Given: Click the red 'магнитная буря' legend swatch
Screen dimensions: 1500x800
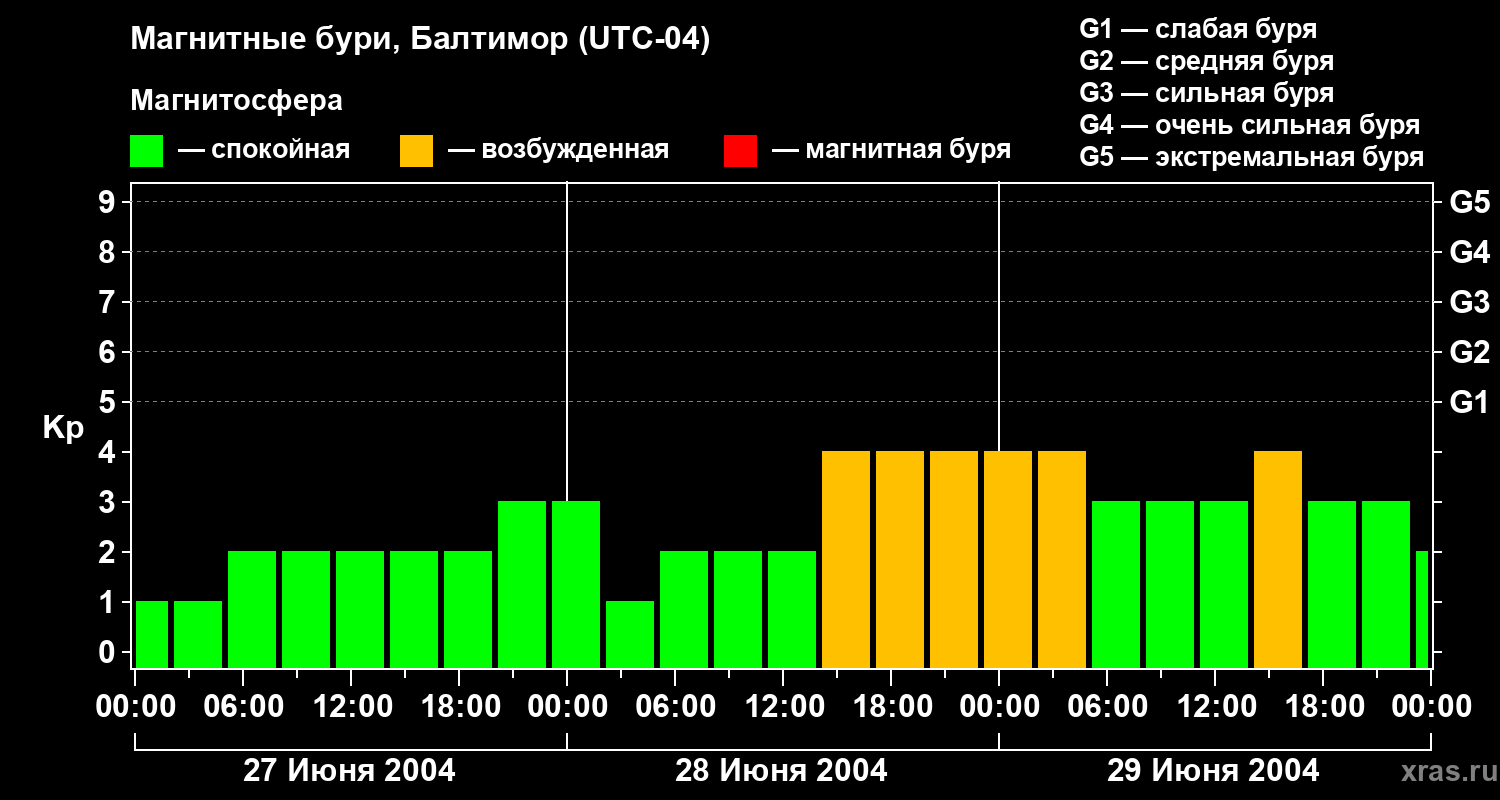Looking at the screenshot, I should [740, 151].
